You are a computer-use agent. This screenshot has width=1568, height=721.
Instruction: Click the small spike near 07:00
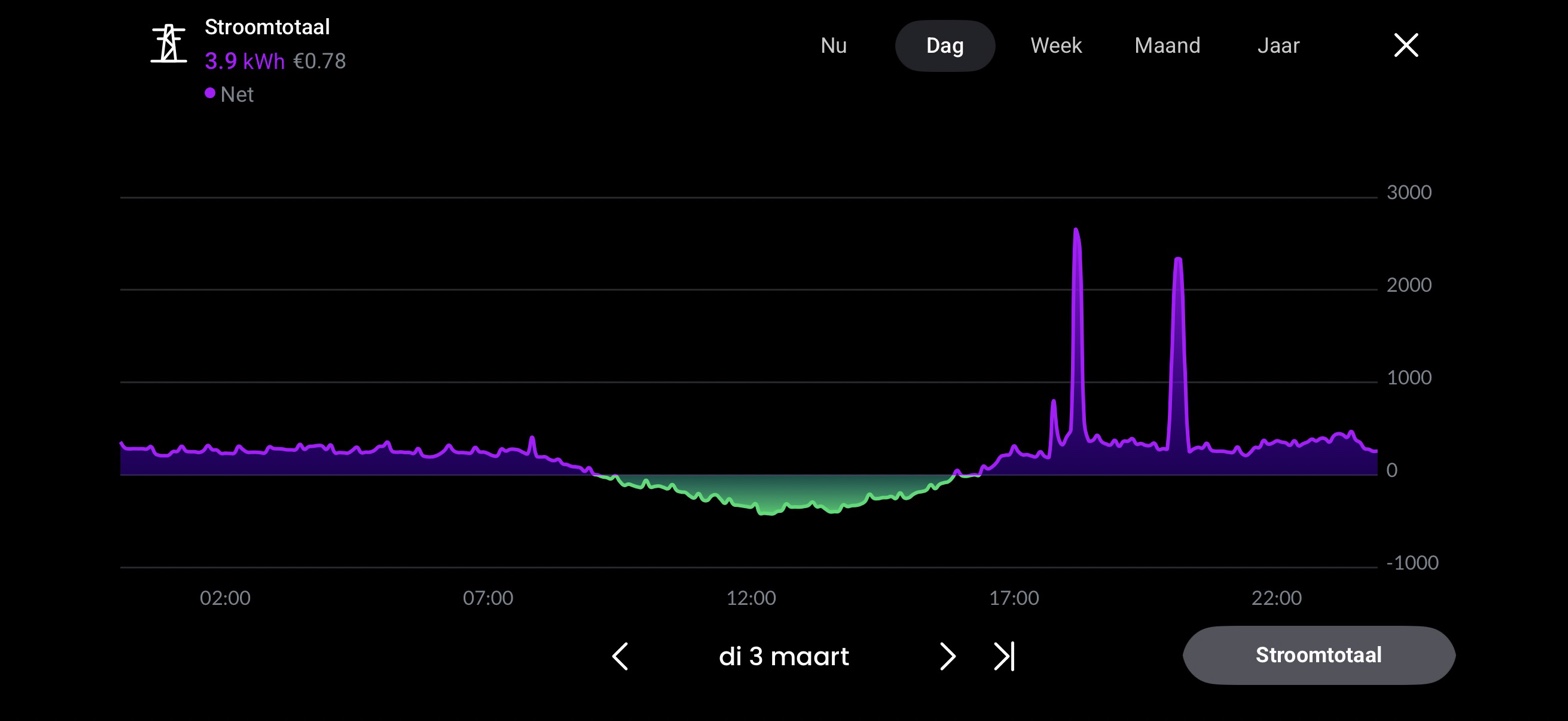pos(532,440)
